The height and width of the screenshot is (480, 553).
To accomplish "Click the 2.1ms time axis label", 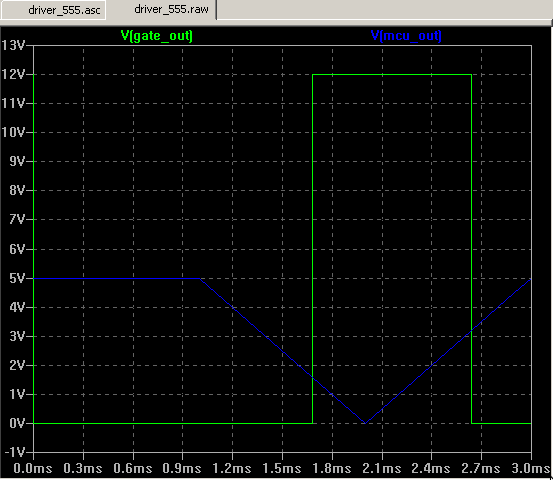I will [x=382, y=469].
